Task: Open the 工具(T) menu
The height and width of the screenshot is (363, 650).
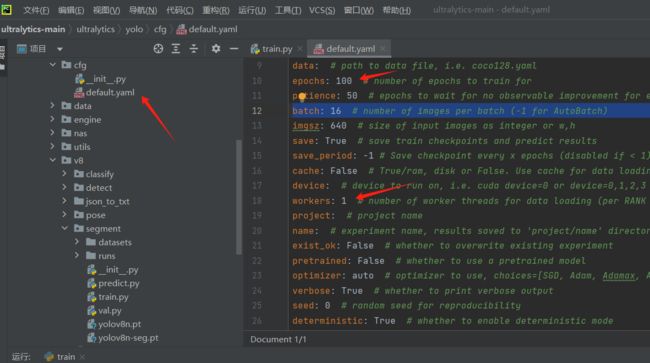Action: pos(288,10)
